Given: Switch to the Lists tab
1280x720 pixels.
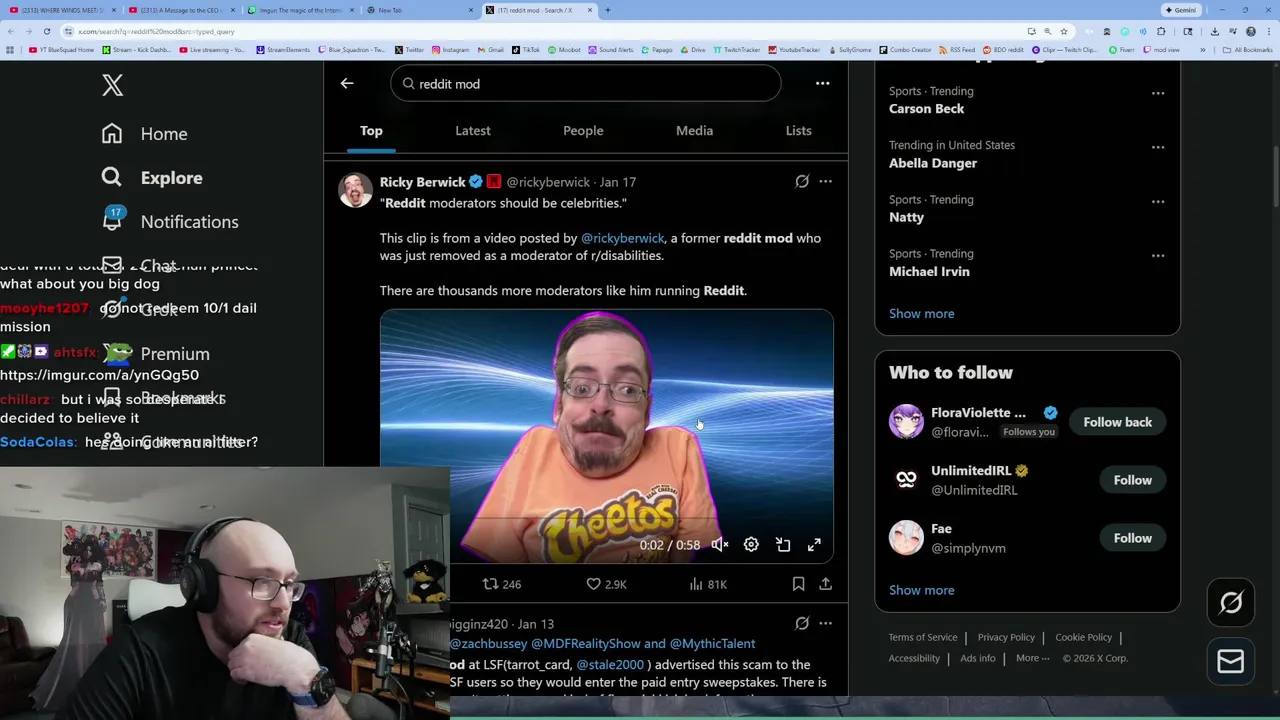Looking at the screenshot, I should pos(798,131).
